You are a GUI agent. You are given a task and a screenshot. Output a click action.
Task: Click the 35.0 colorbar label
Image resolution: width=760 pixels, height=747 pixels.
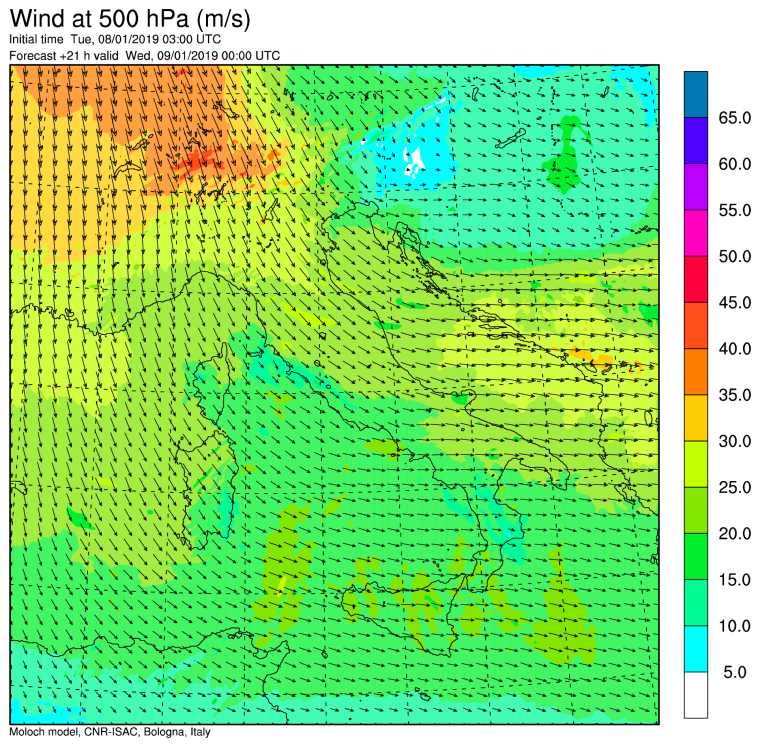pyautogui.click(x=735, y=395)
